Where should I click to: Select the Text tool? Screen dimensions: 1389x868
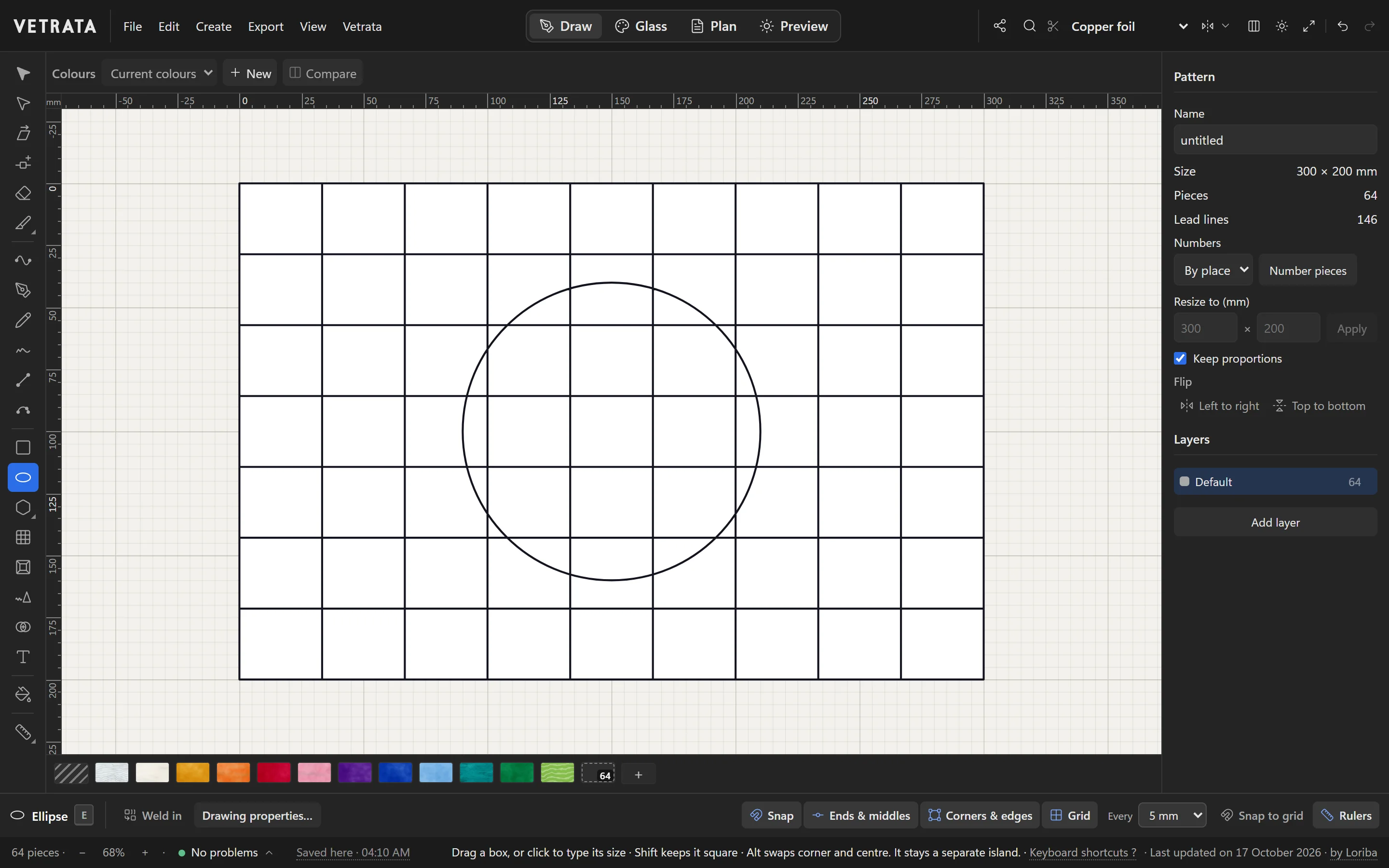(23, 657)
